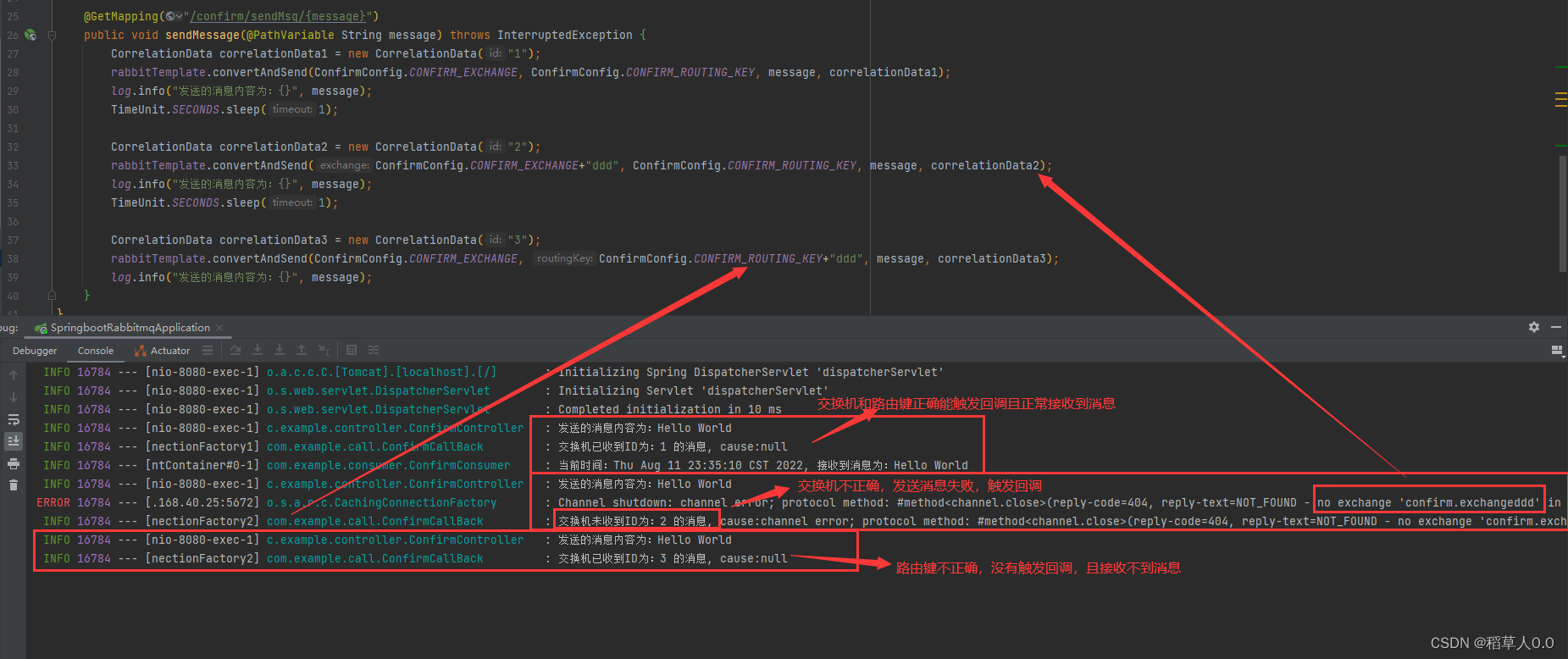Click the Step Out icon
The width and height of the screenshot is (1568, 659).
301,350
